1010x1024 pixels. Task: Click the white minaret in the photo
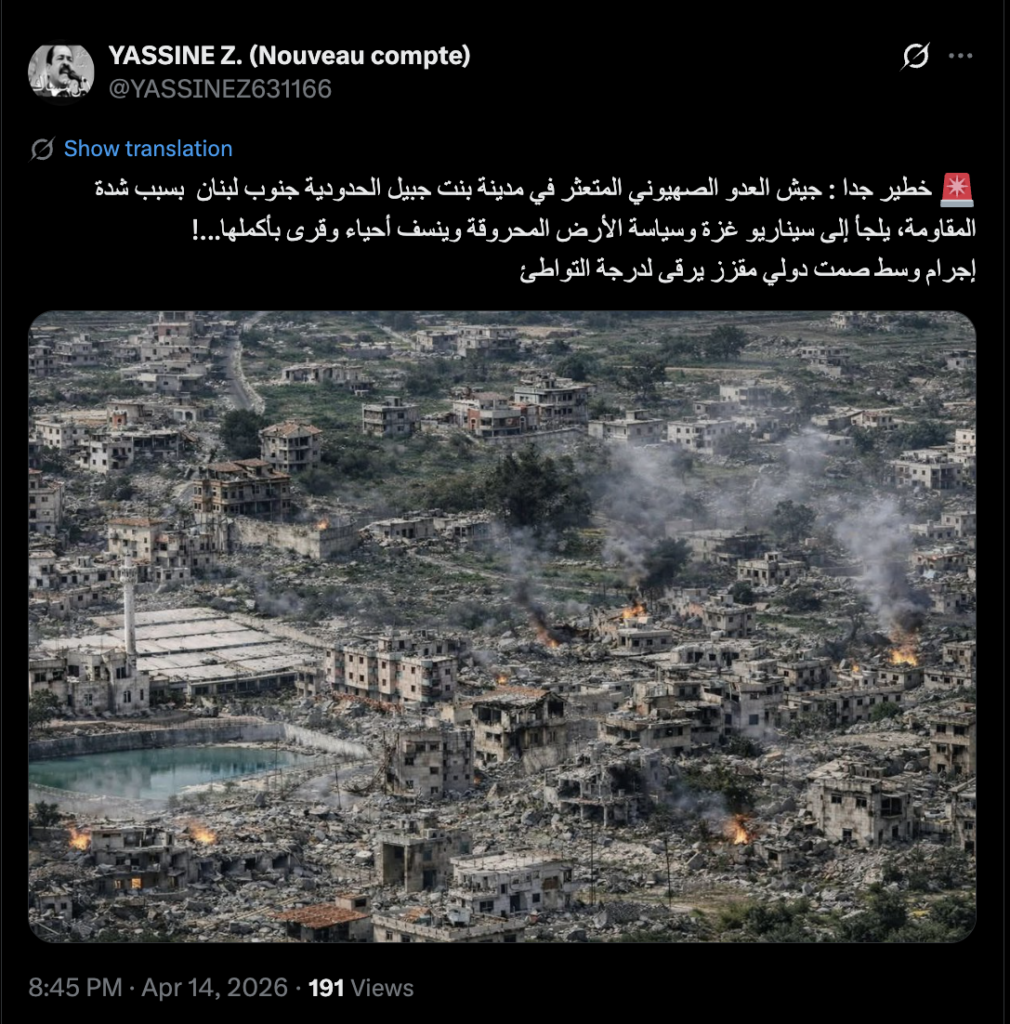(x=129, y=604)
